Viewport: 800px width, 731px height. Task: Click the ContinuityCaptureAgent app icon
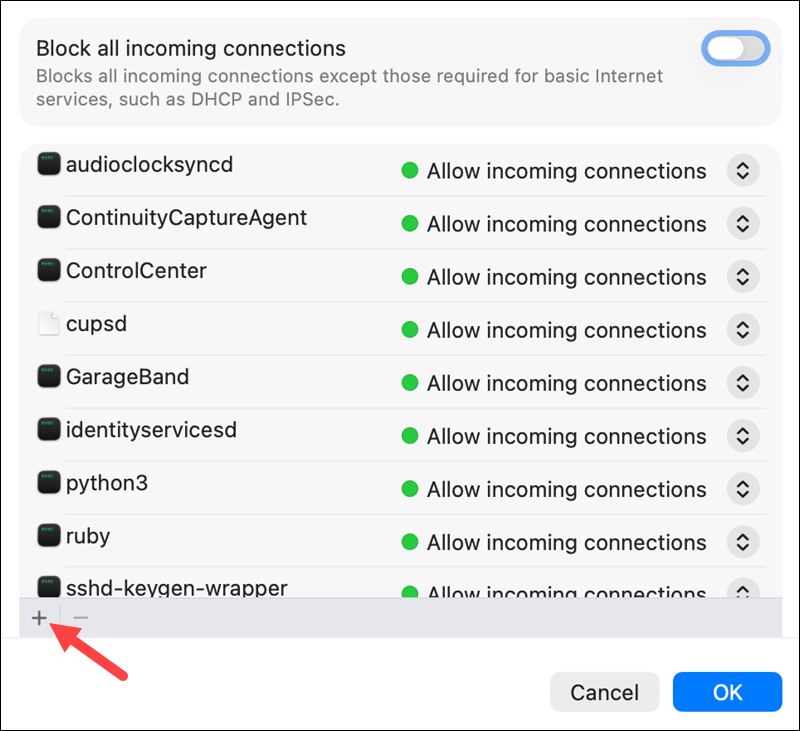48,217
